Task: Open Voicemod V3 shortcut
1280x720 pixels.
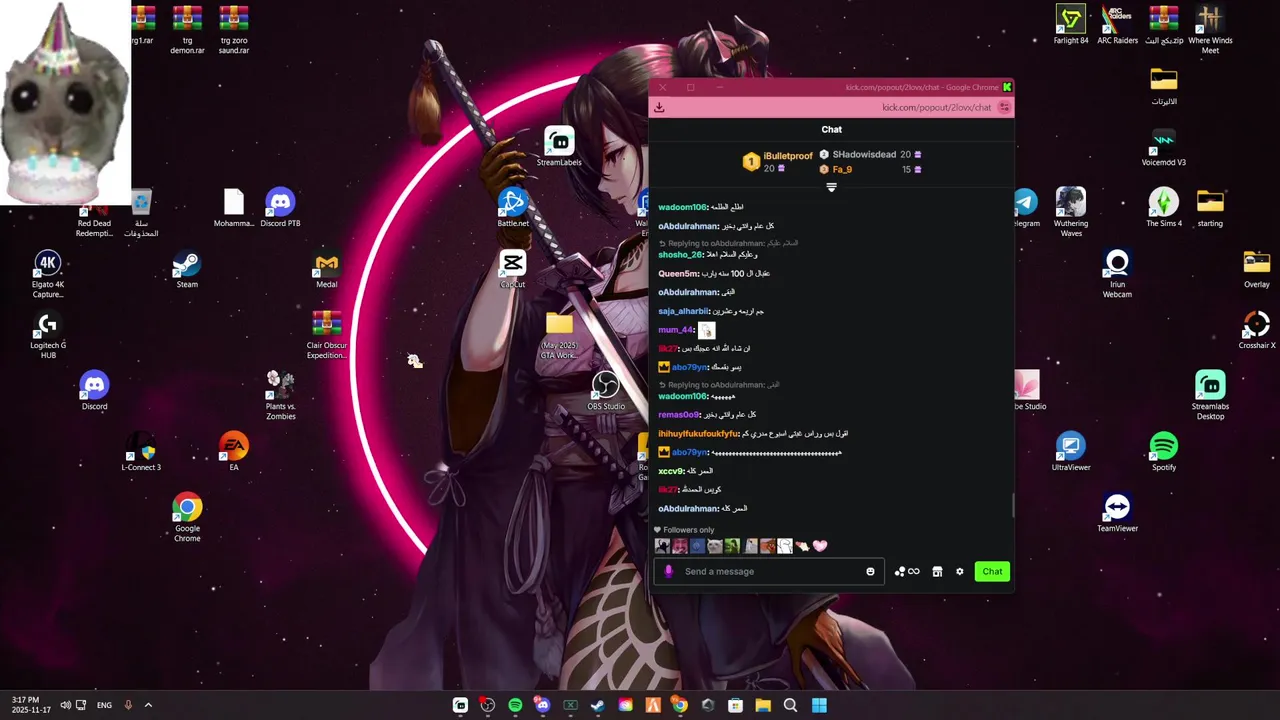Action: tap(1164, 148)
